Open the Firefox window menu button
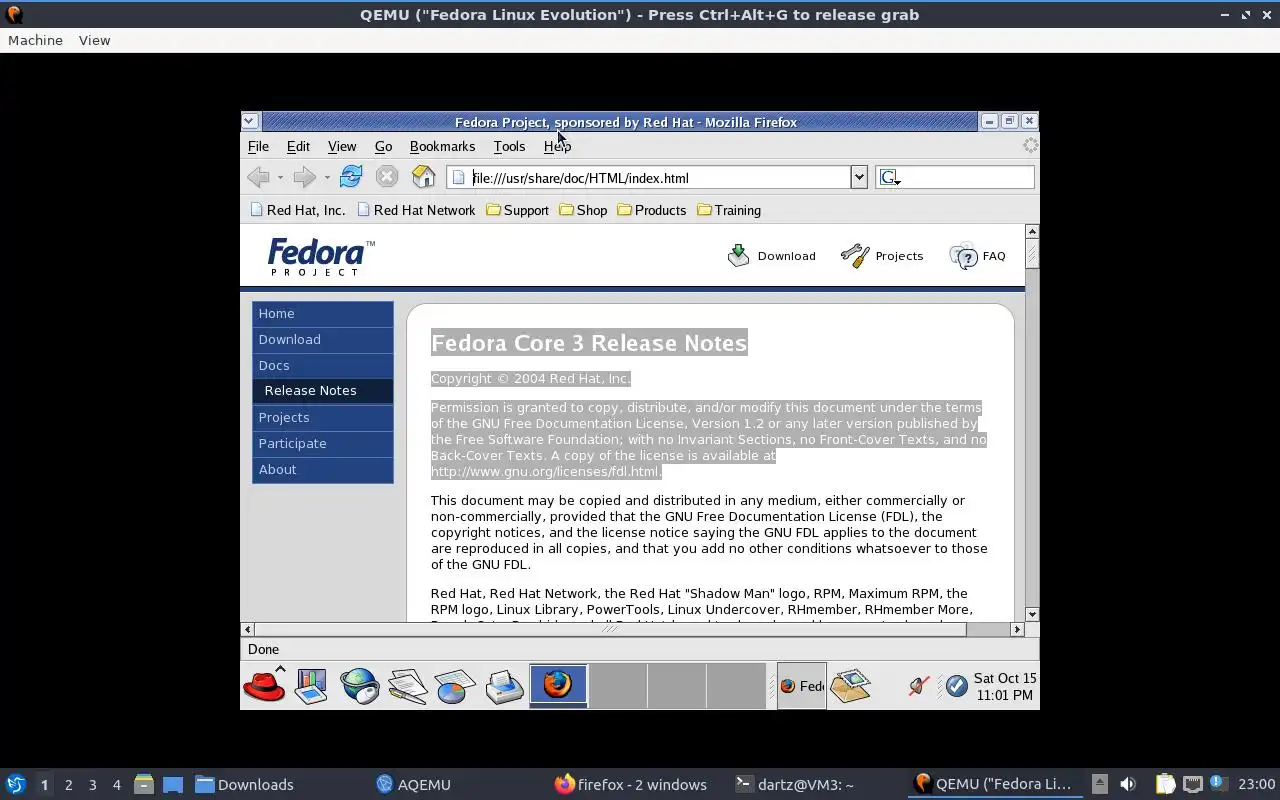The width and height of the screenshot is (1280, 800). click(x=250, y=121)
